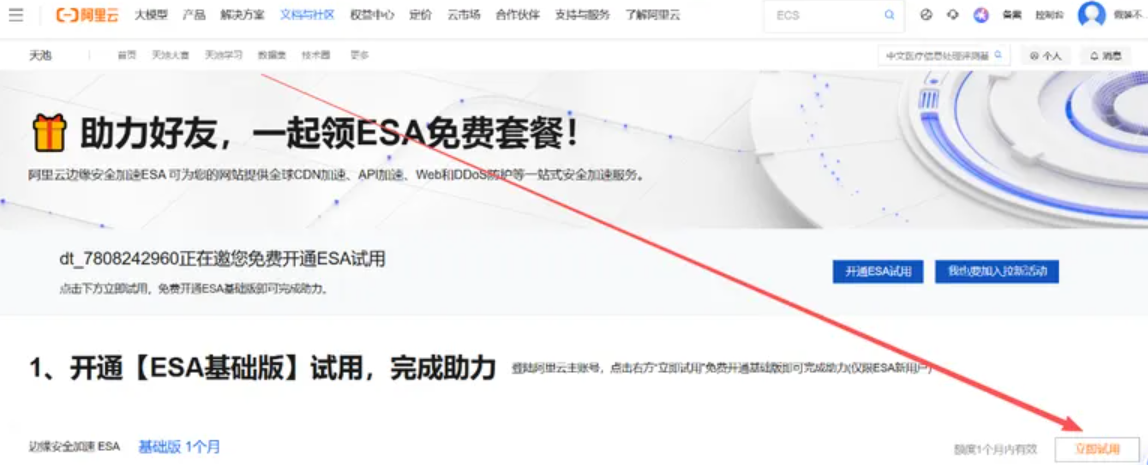1148x465 pixels.
Task: Go to 天池大赛 tab
Action: (x=170, y=56)
